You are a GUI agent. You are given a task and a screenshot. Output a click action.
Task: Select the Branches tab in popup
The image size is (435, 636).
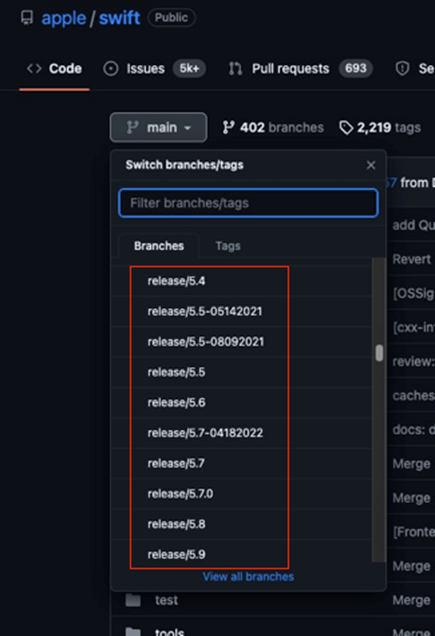click(159, 246)
